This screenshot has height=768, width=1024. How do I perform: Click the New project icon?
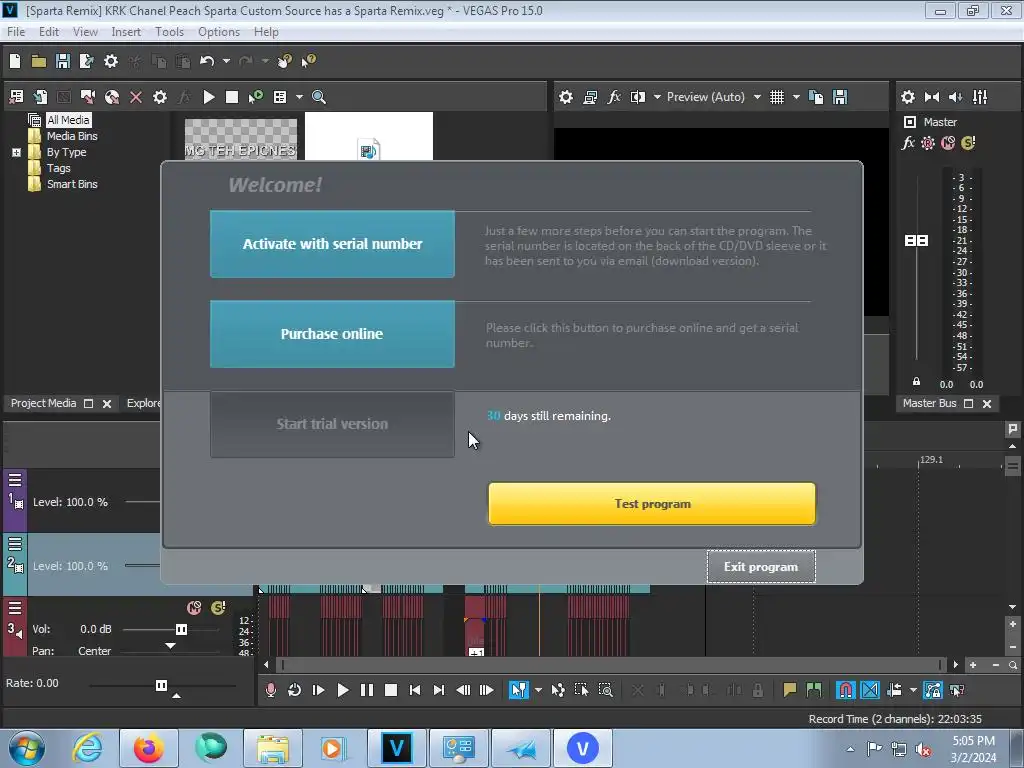[x=15, y=61]
